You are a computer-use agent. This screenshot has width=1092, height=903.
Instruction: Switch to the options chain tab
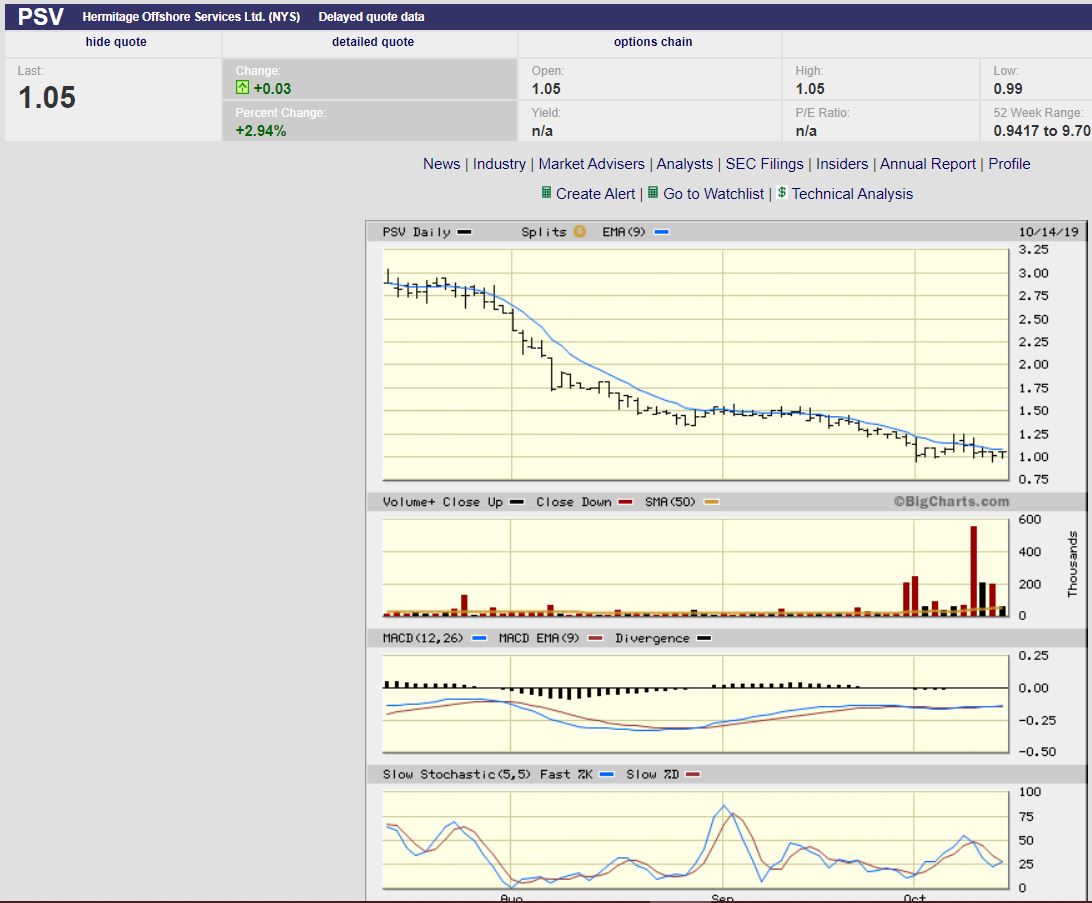[x=653, y=42]
